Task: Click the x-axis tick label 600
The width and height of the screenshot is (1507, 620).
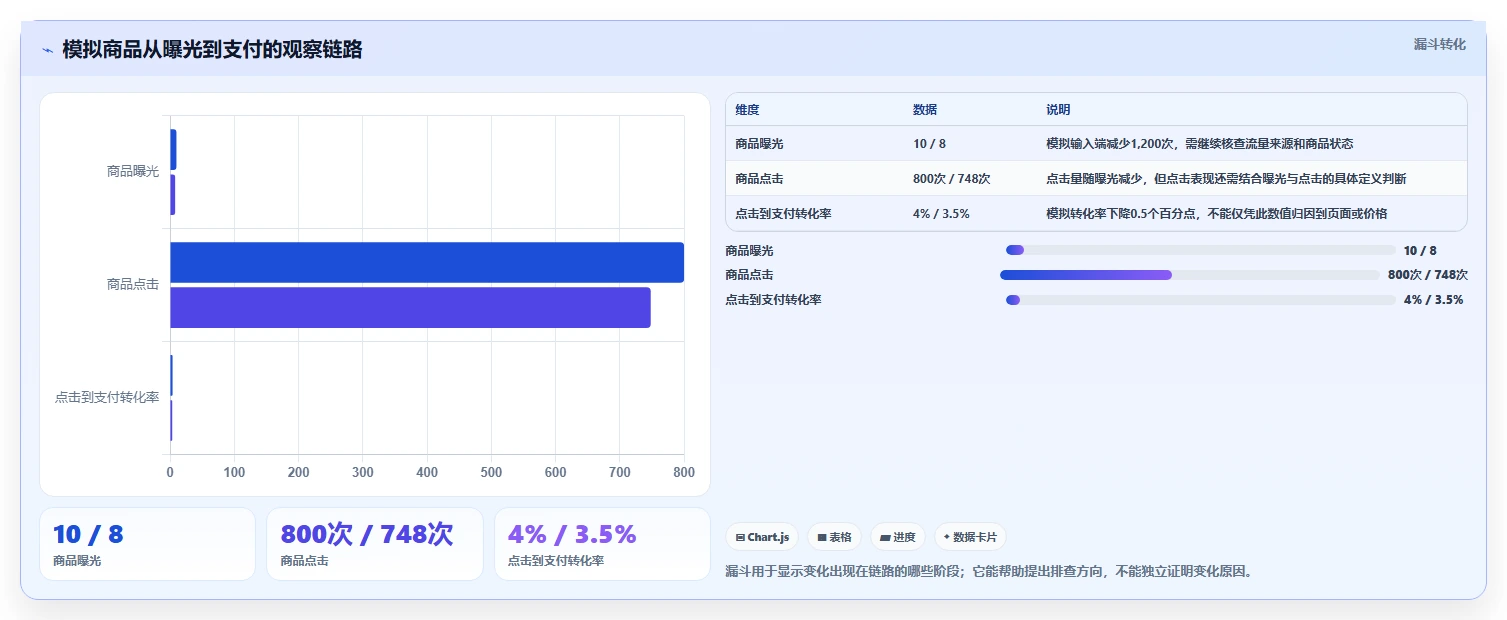Action: click(x=555, y=473)
